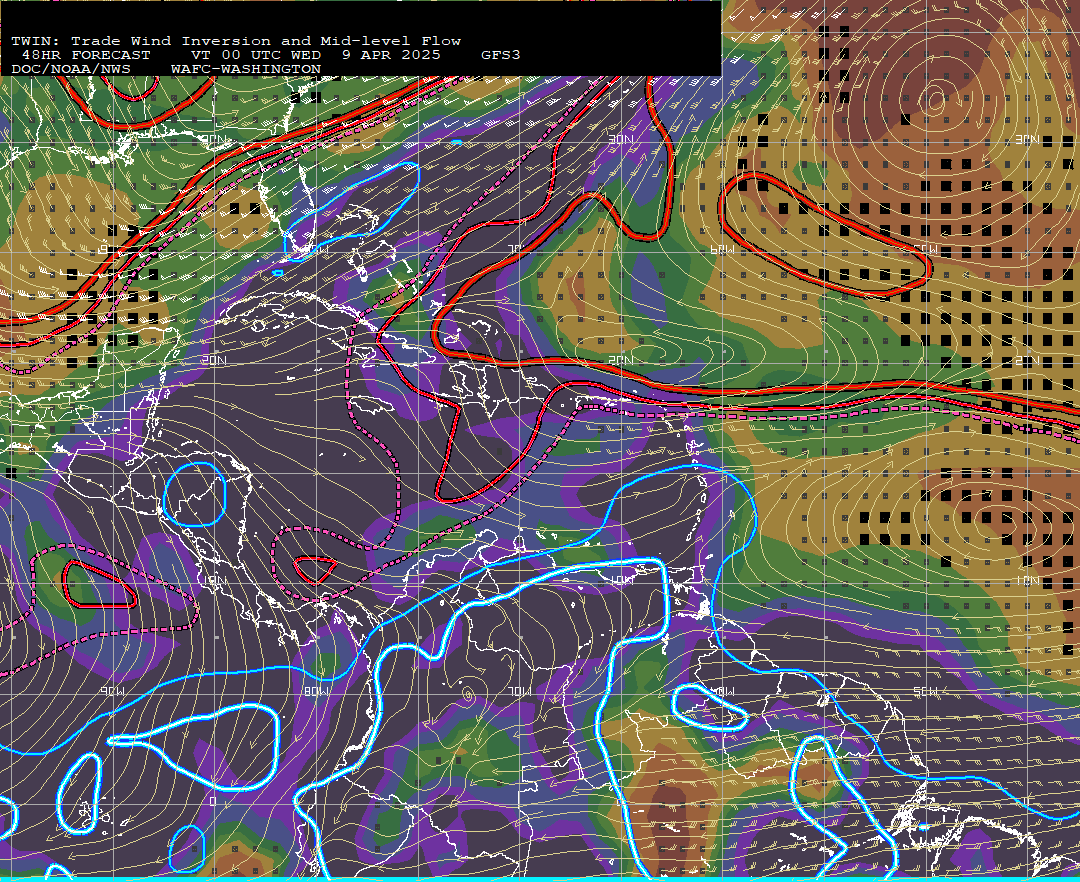The width and height of the screenshot is (1080, 882).
Task: Click the '48HR FORECAST' text
Action: pos(86,55)
